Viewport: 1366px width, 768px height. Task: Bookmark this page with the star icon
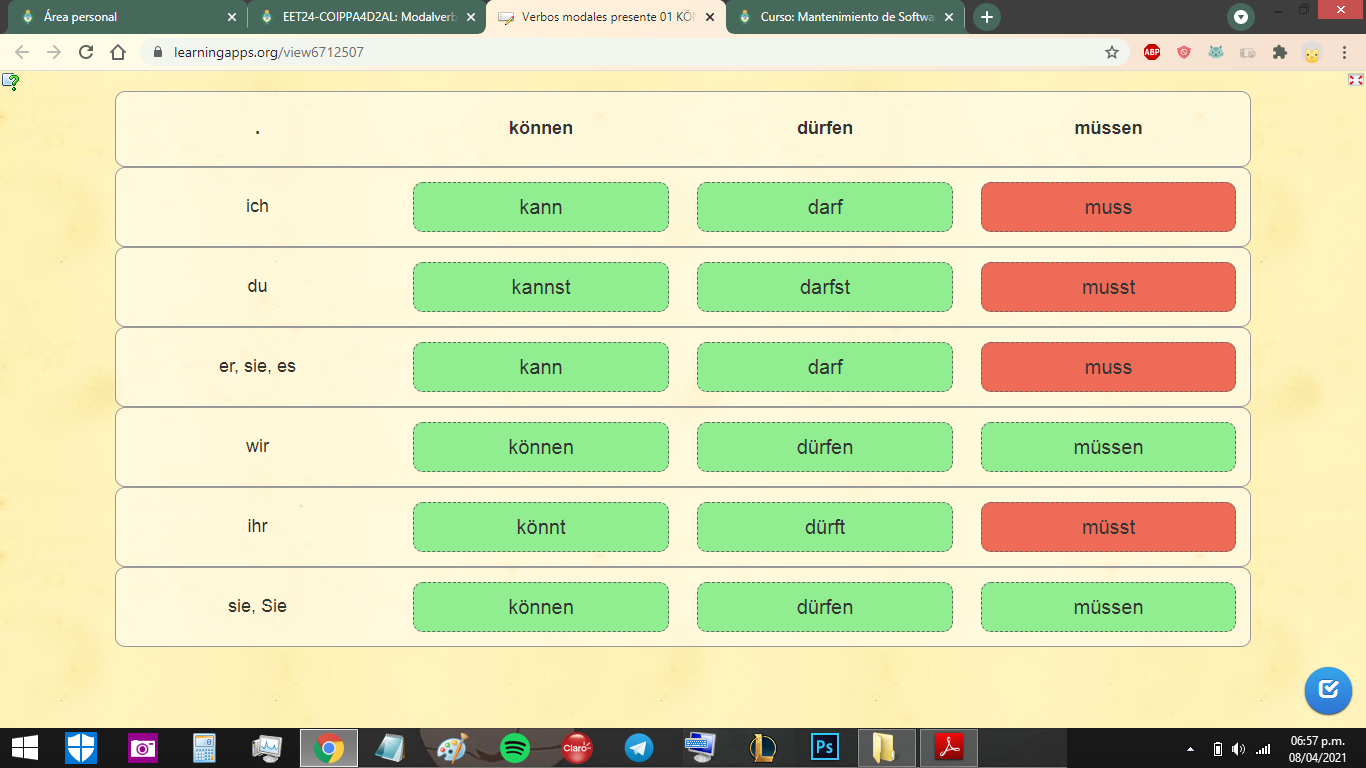[x=1112, y=52]
